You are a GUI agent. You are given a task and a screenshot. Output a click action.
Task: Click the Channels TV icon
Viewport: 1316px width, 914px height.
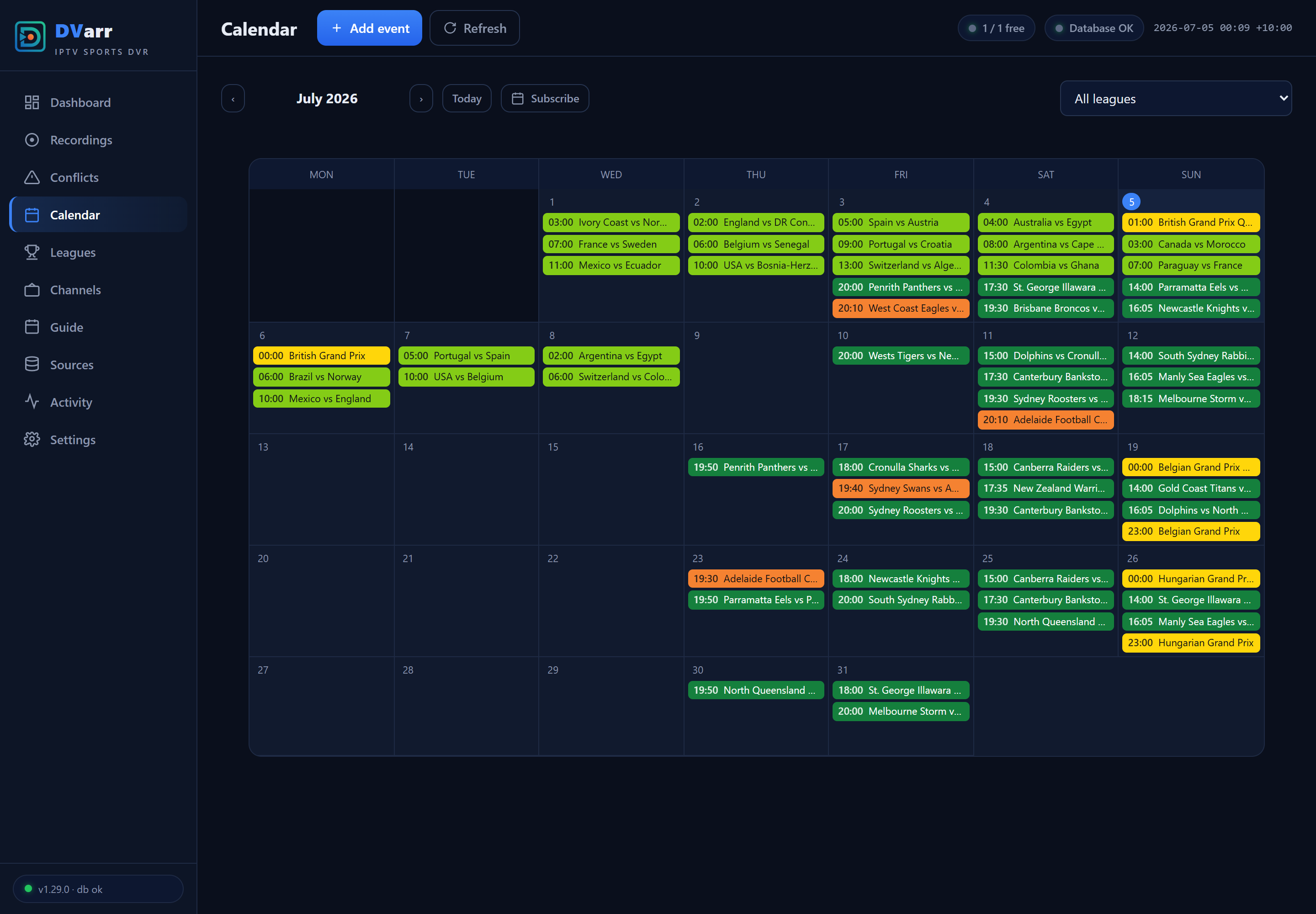click(x=32, y=290)
